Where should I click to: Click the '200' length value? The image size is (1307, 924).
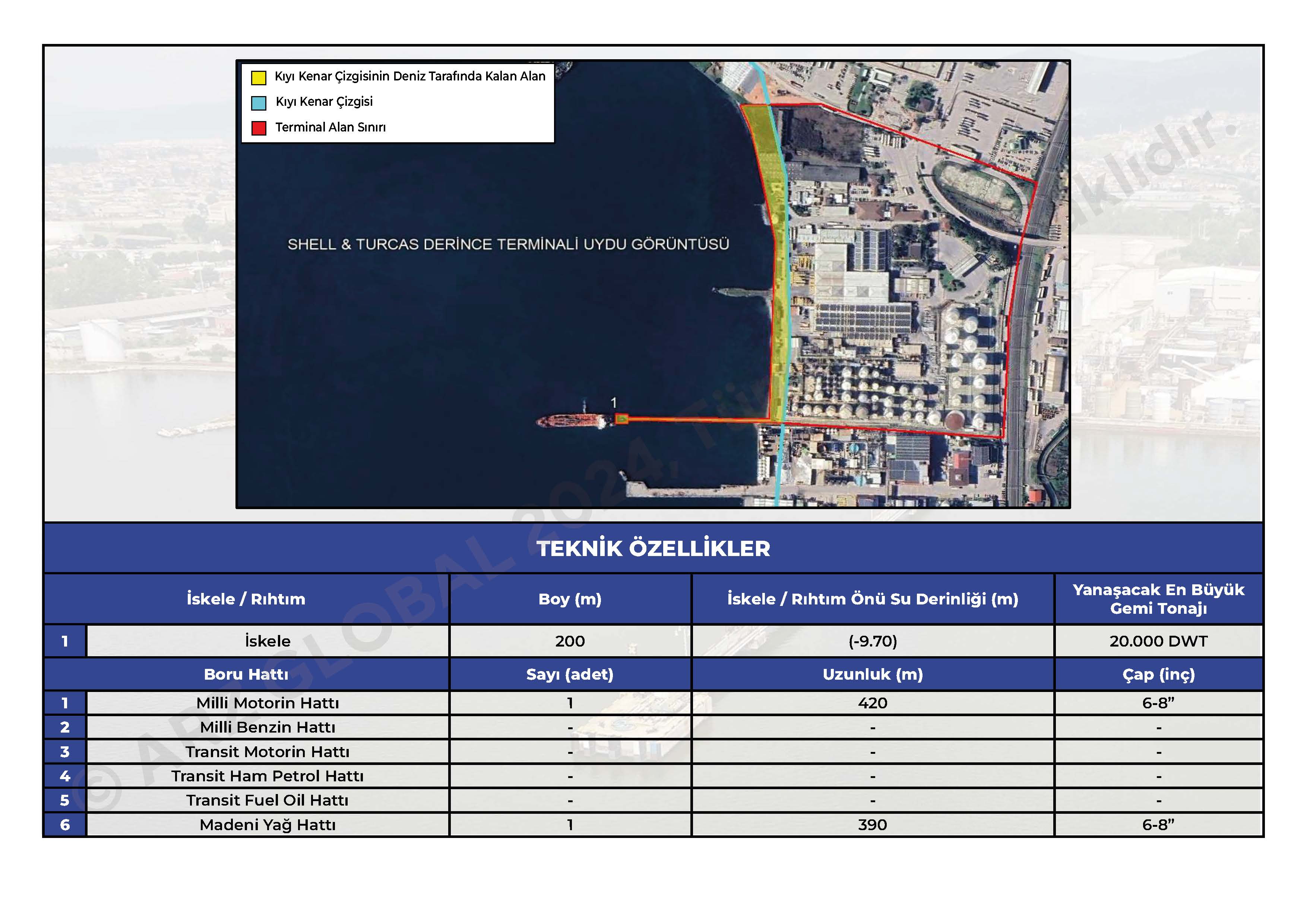[570, 641]
